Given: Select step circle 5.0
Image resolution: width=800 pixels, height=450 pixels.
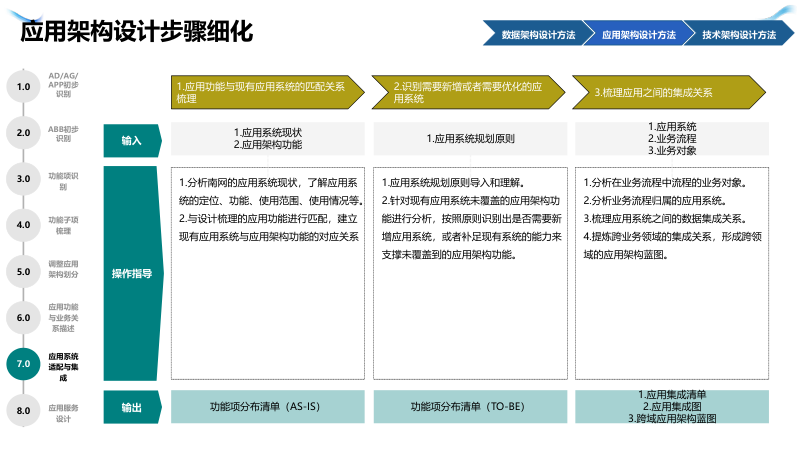Looking at the screenshot, I should [x=23, y=271].
